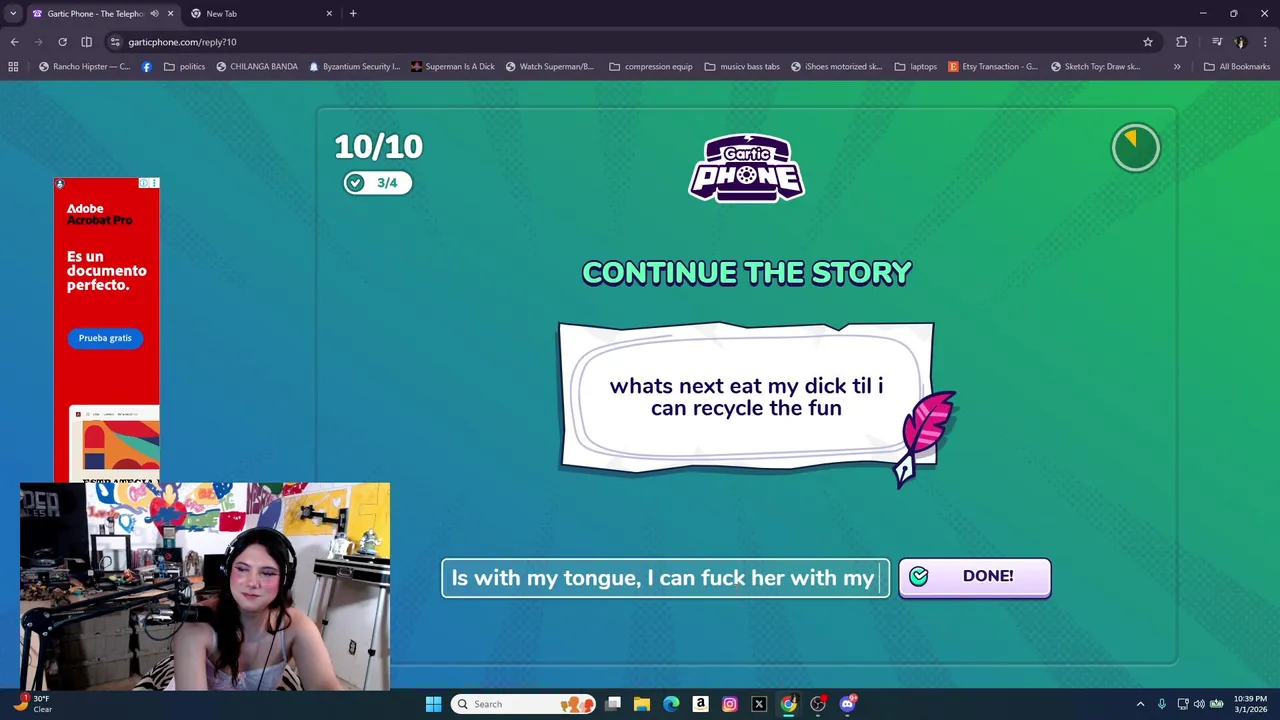Open volume control in system tray
1280x720 pixels.
pos(1199,704)
